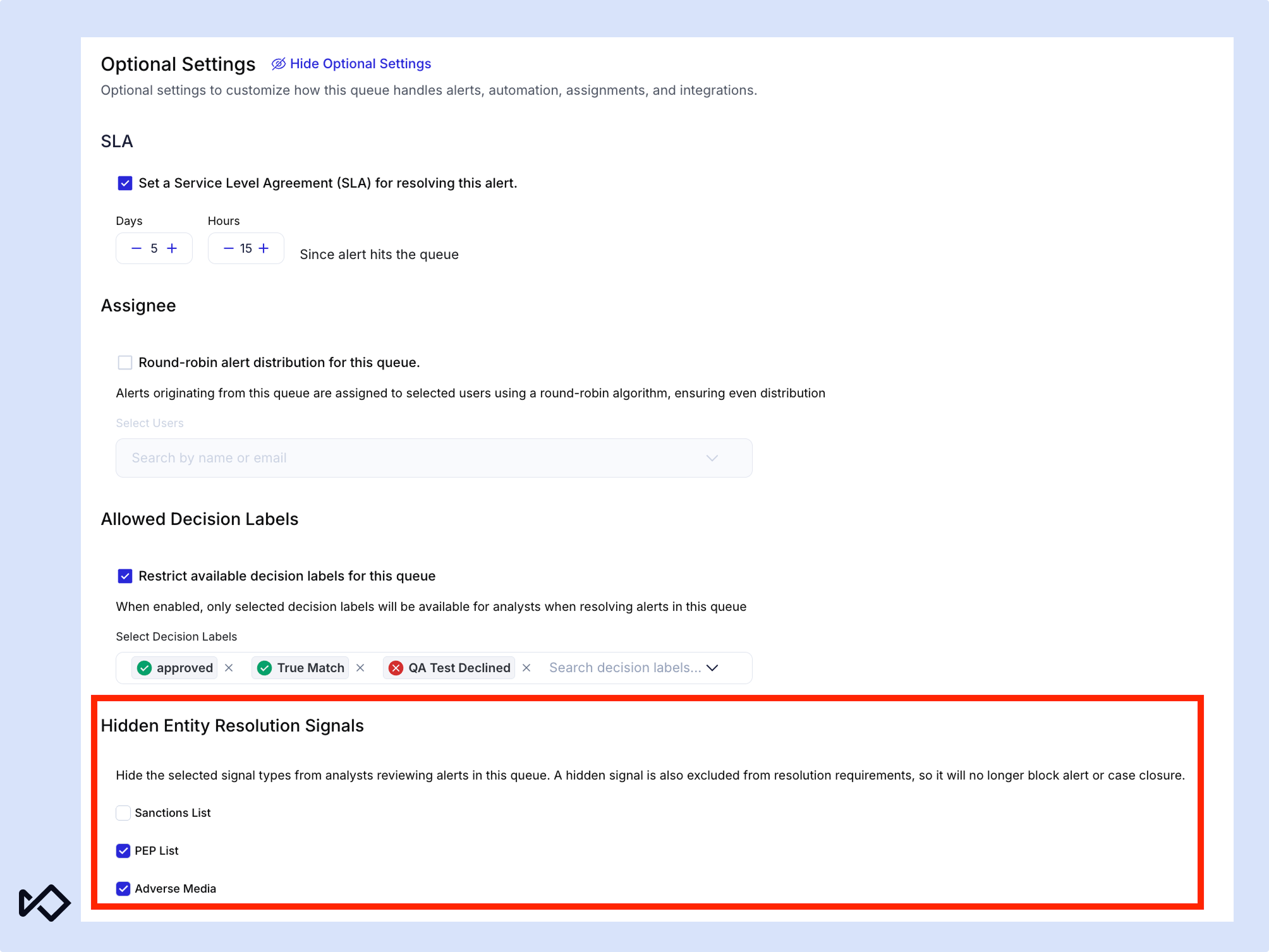This screenshot has width=1269, height=952.
Task: Enable round-robin alert distribution checkbox
Action: coord(125,363)
